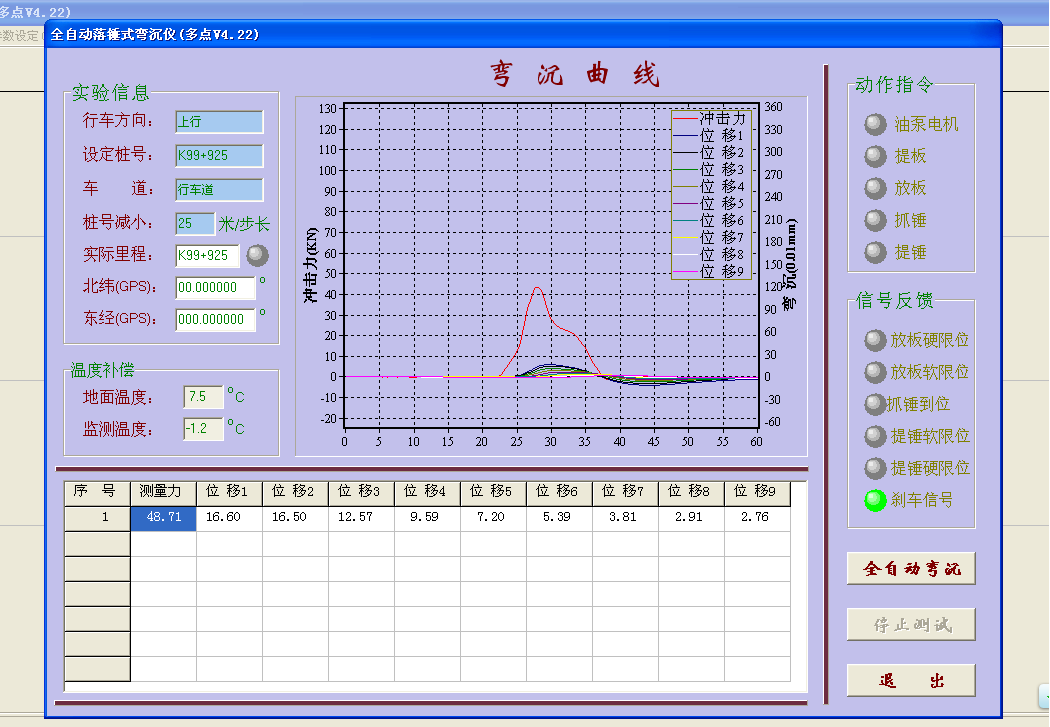This screenshot has height=727, width=1050.
Task: Select the 位移1 cell 16.60
Action: [229, 518]
